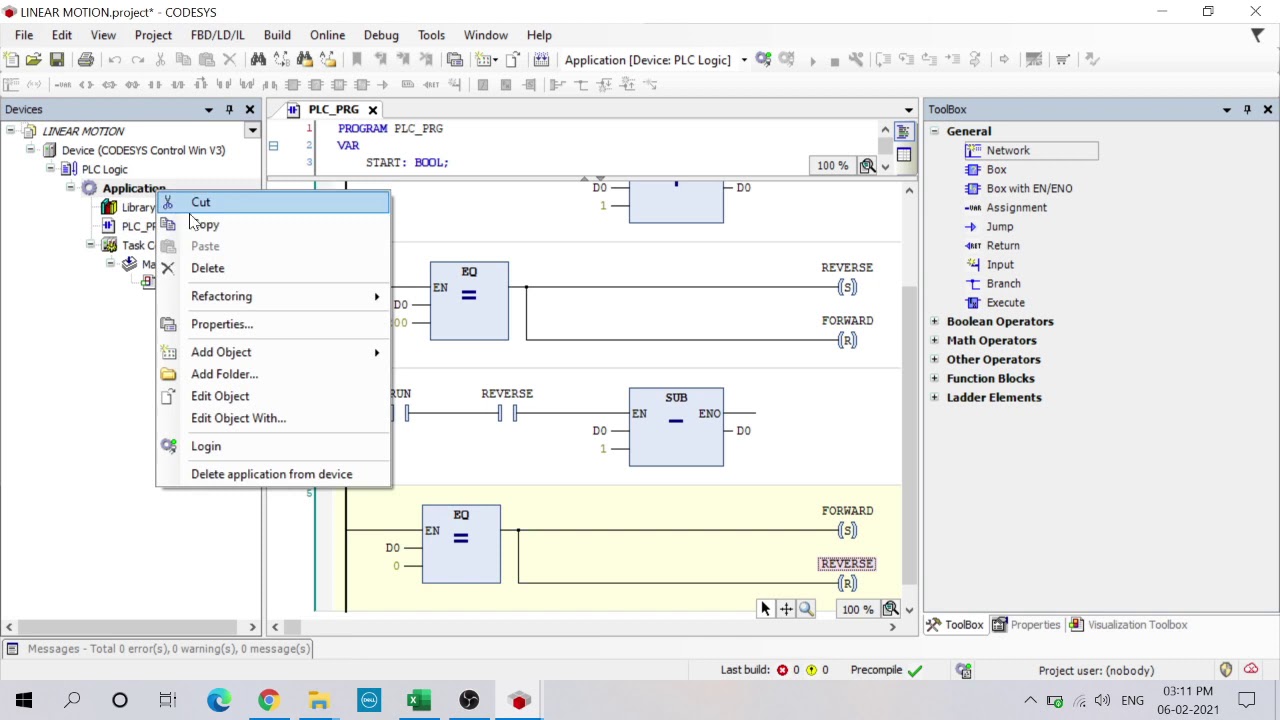This screenshot has height=720, width=1280.
Task: Expand Math Operators section in ToolBox
Action: 934,340
